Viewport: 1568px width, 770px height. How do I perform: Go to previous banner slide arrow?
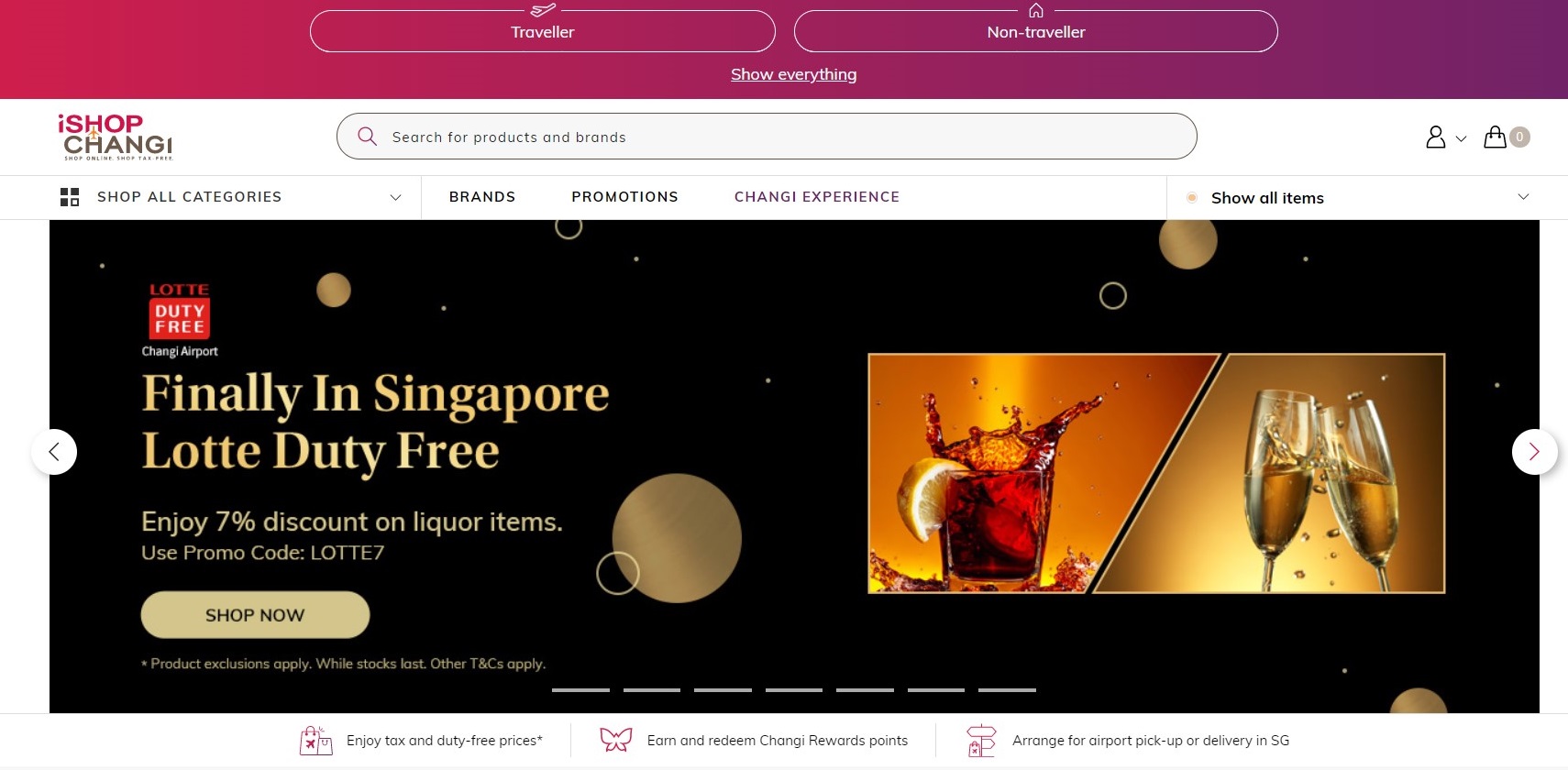(54, 452)
